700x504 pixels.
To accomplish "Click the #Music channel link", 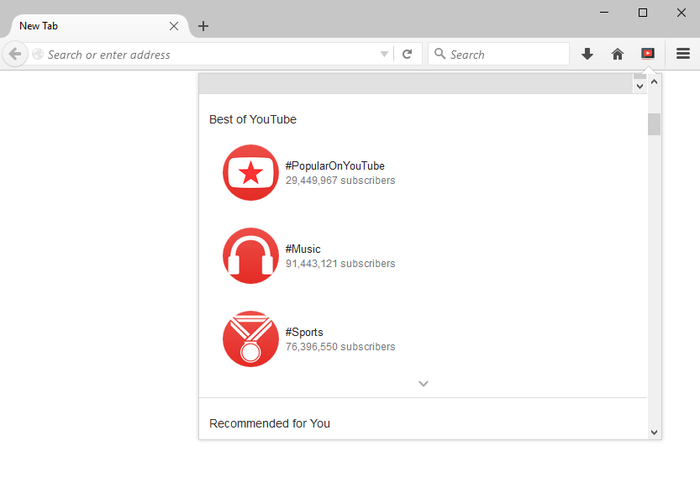I will [303, 249].
